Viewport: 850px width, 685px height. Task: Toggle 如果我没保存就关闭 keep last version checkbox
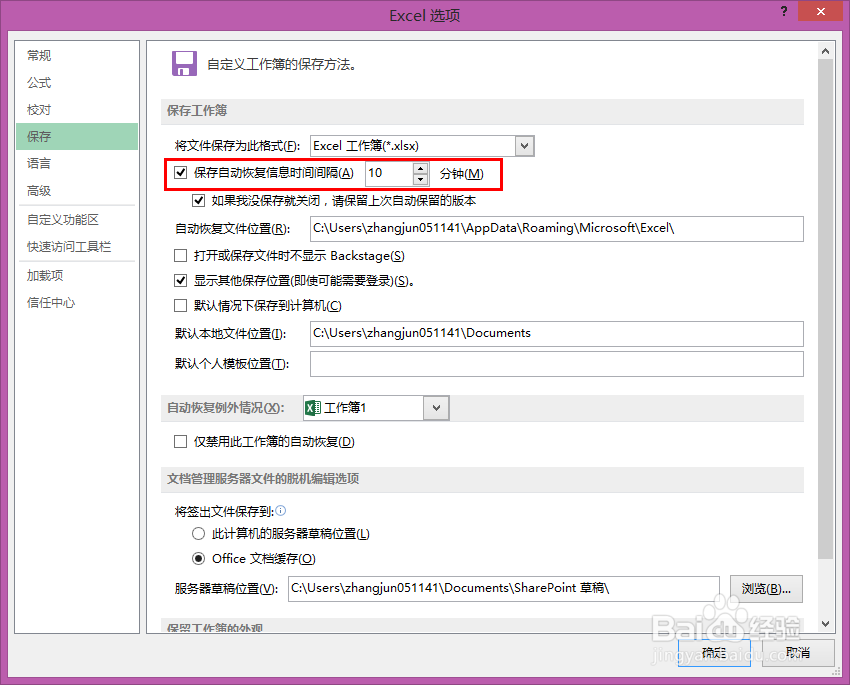(198, 201)
